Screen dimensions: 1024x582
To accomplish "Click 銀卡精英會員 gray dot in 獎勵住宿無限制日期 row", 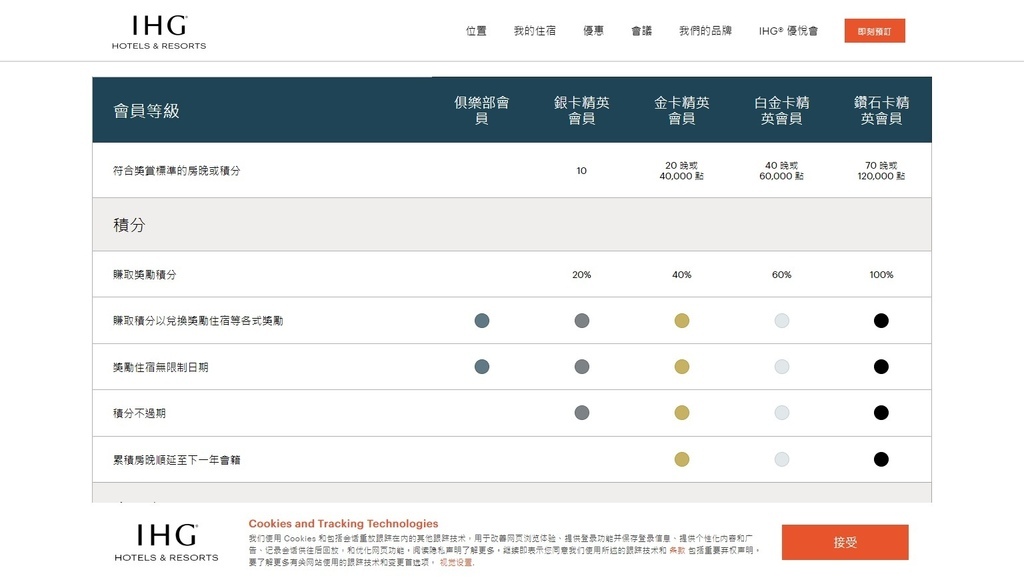I will (x=582, y=366).
